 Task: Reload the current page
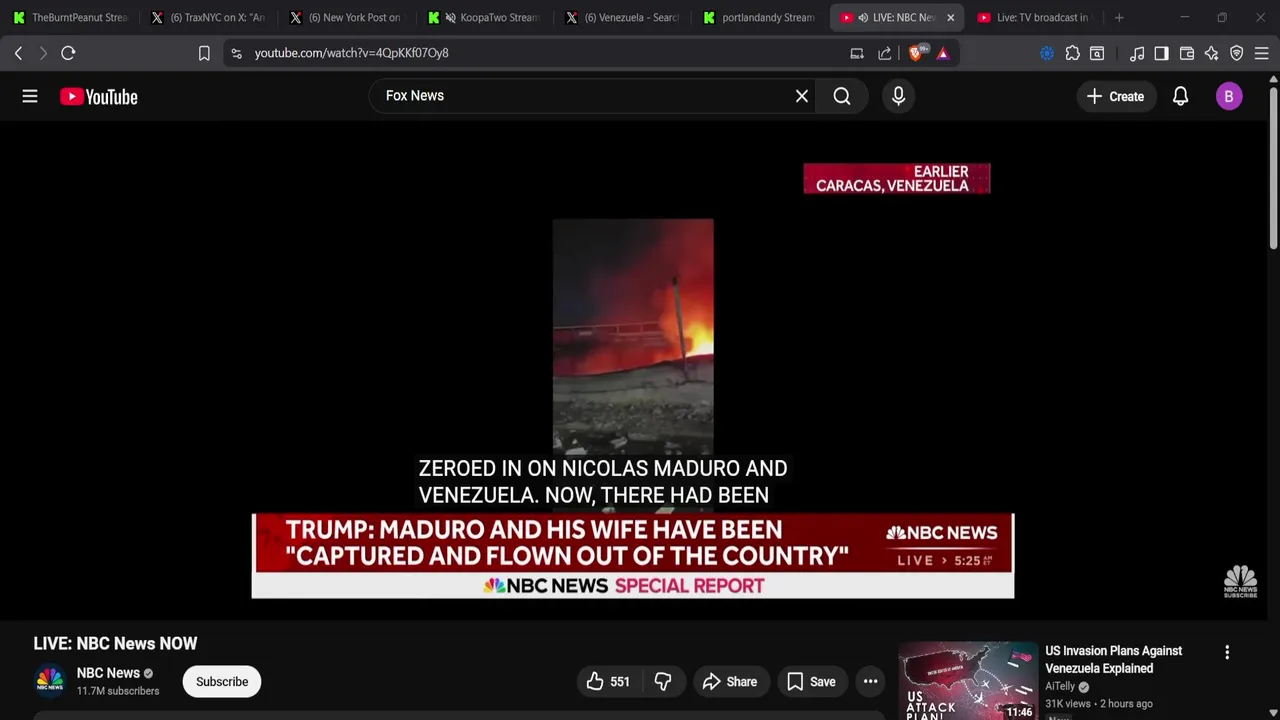(x=68, y=53)
